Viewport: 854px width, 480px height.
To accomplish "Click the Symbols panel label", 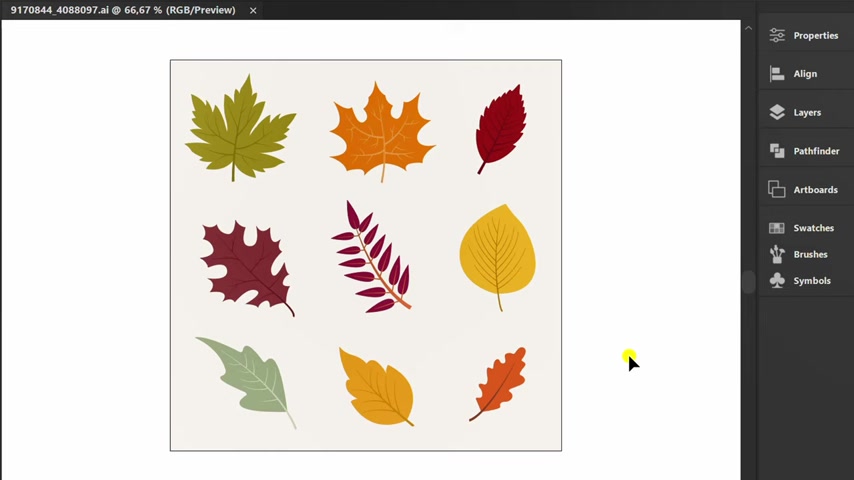I will pos(812,281).
